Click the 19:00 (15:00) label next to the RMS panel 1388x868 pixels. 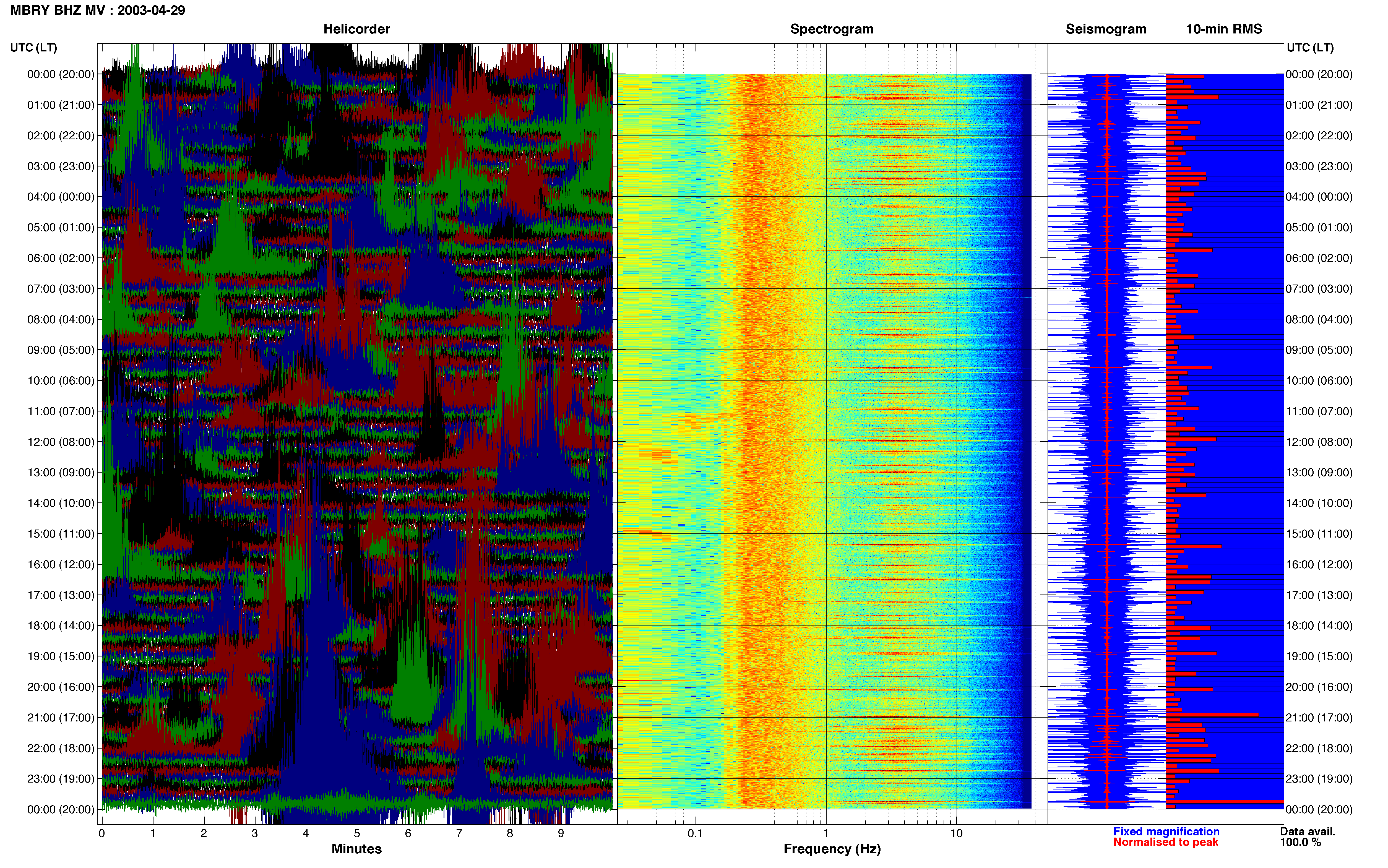[x=1319, y=656]
